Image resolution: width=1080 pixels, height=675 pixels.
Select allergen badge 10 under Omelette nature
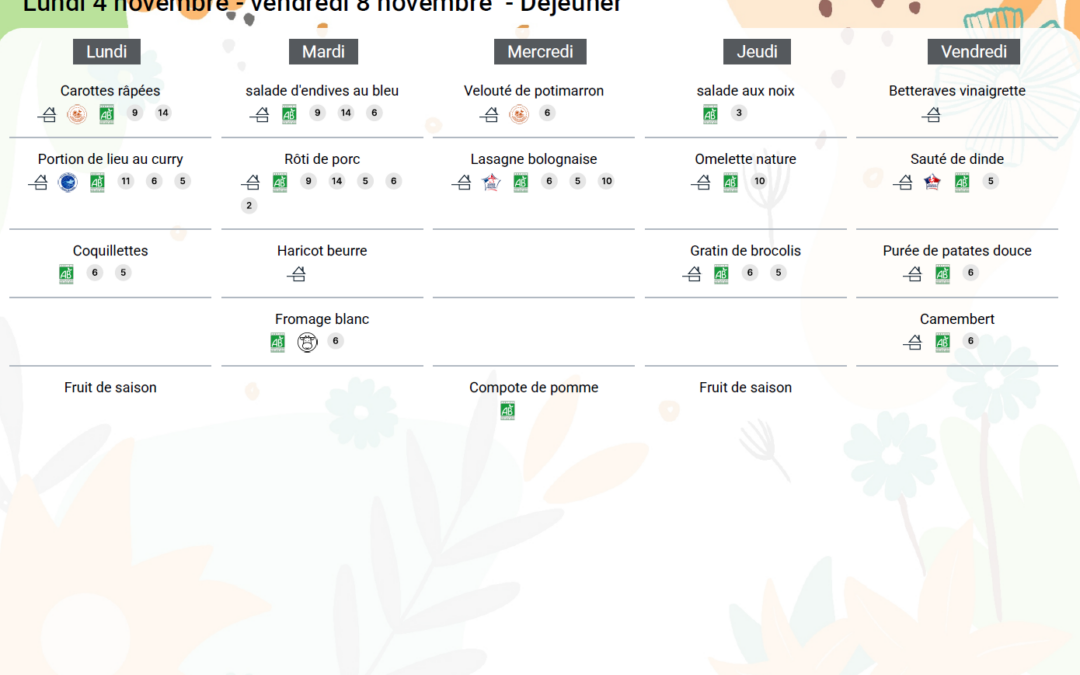(x=760, y=181)
